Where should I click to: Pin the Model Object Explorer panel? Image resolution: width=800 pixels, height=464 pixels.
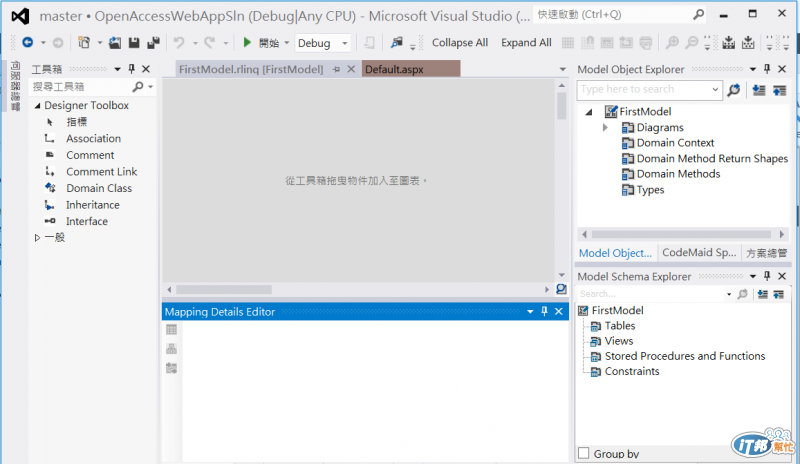[767, 69]
